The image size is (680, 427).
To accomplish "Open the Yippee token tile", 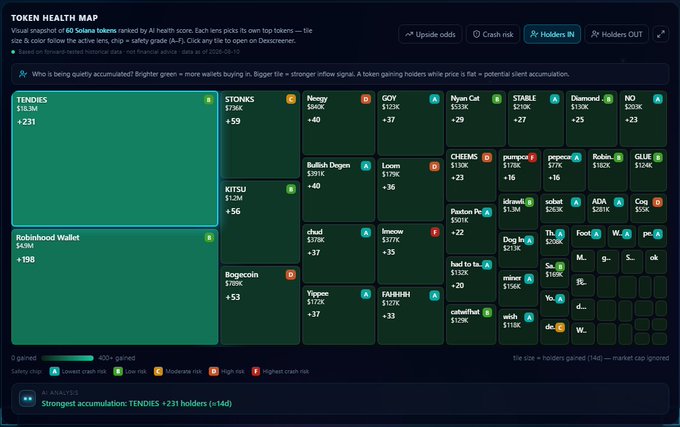I will (x=339, y=316).
